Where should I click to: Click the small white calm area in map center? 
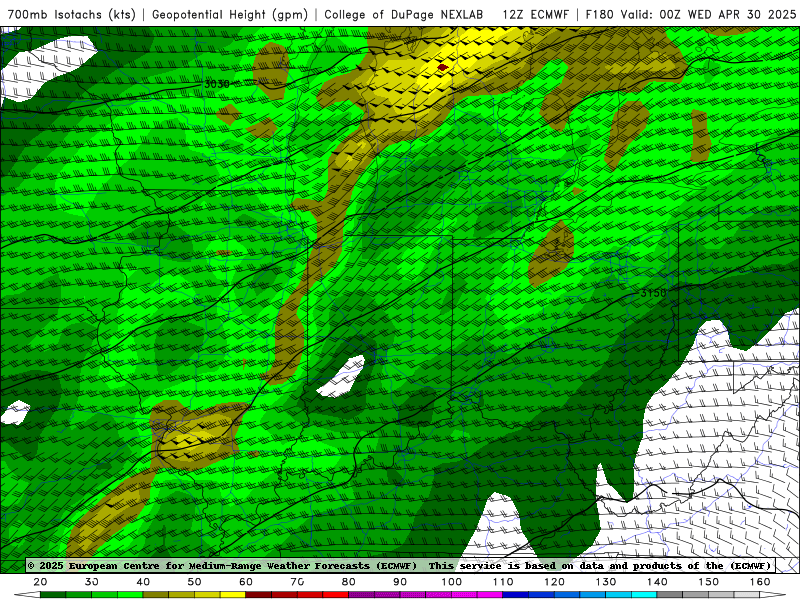click(341, 377)
